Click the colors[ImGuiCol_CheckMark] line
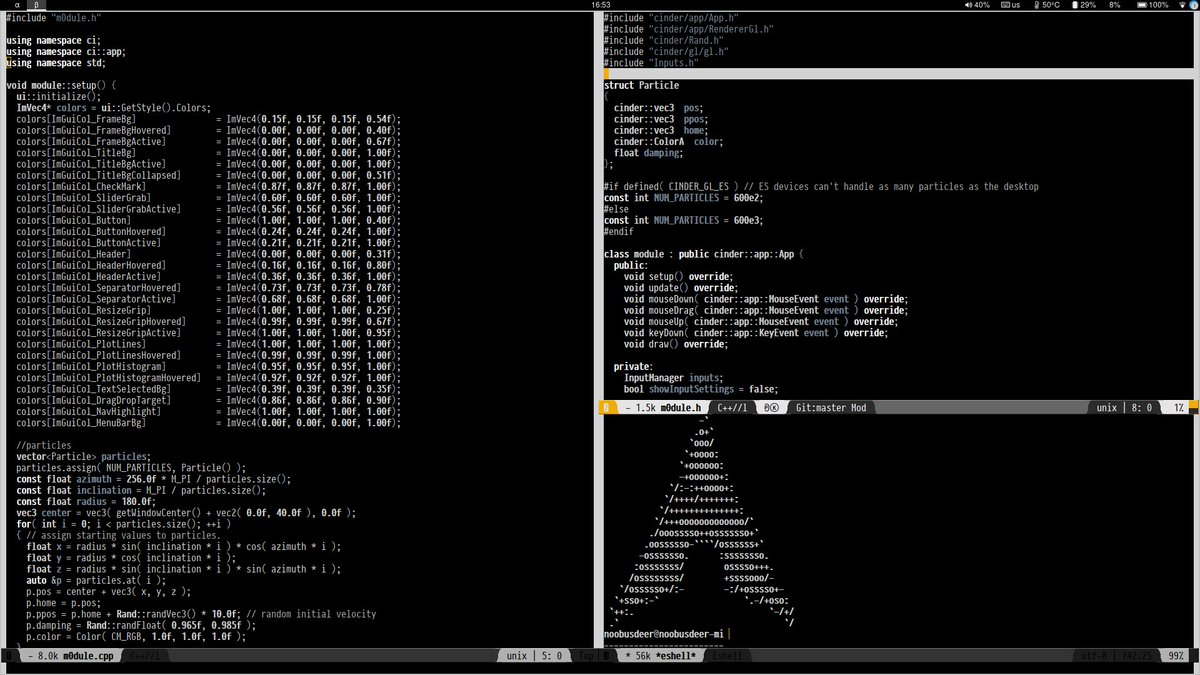Viewport: 1200px width, 675px height. 208,186
